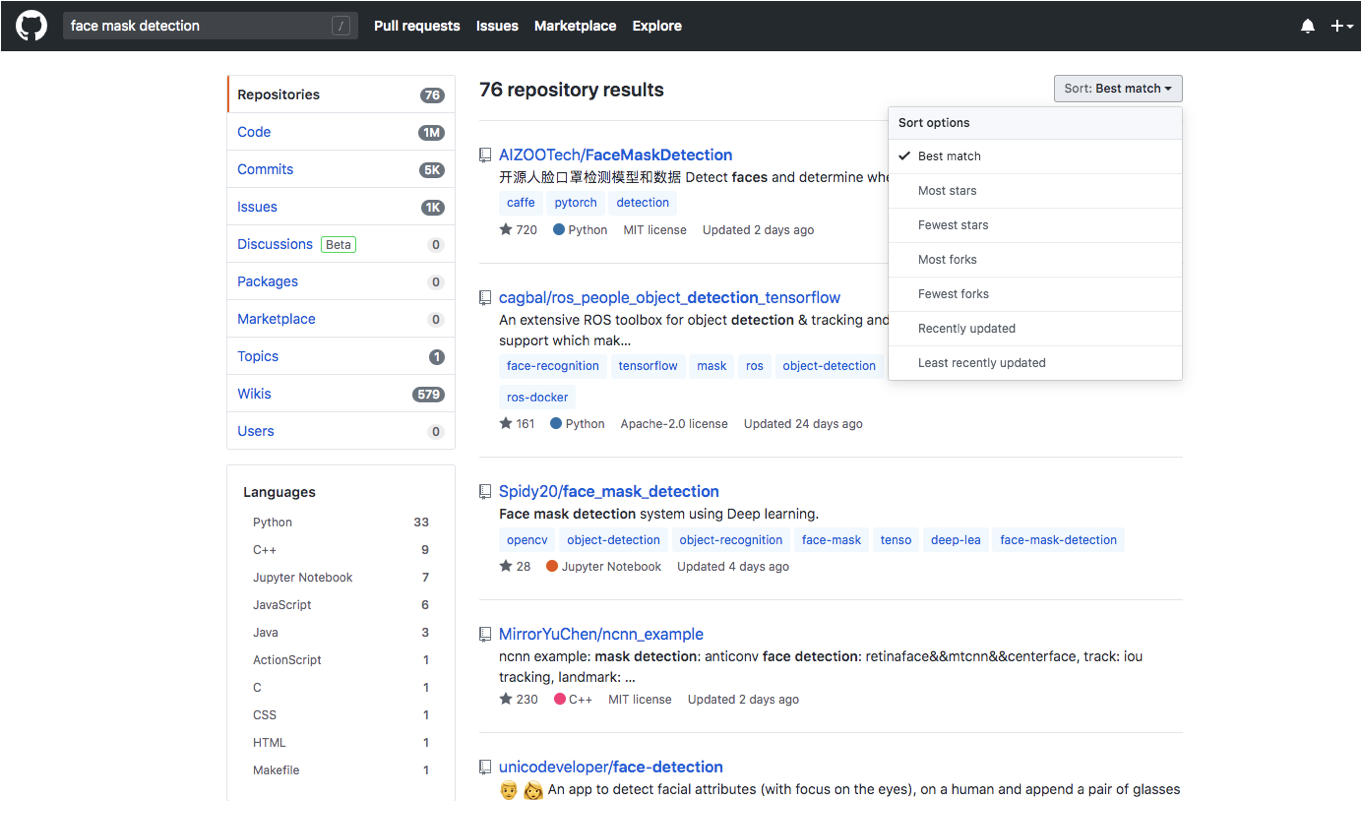Select Wikis result category
The height and width of the screenshot is (826, 1368).
pos(341,394)
